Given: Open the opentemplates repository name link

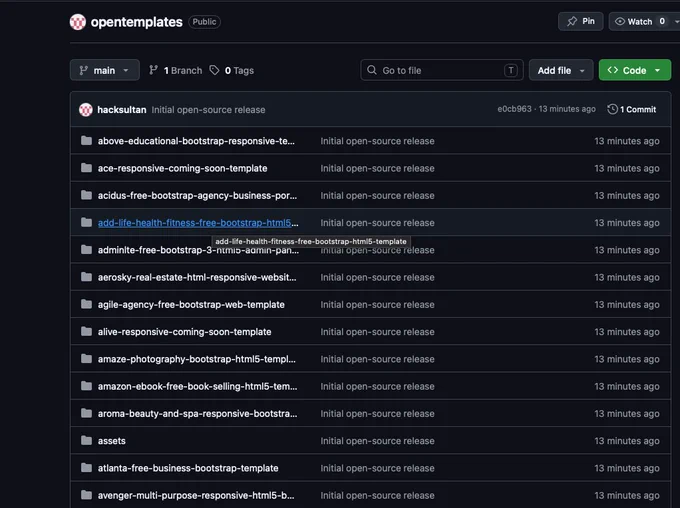Looking at the screenshot, I should tap(137, 22).
